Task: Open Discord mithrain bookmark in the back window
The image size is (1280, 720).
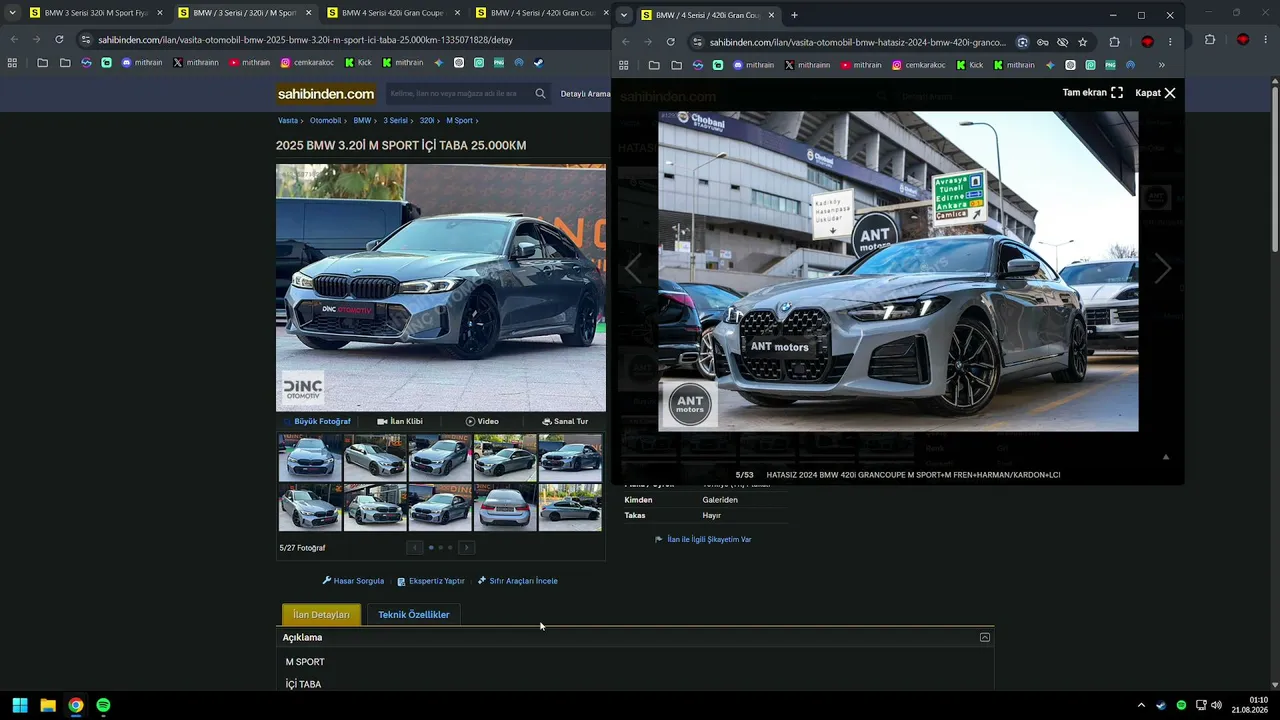Action: click(140, 63)
